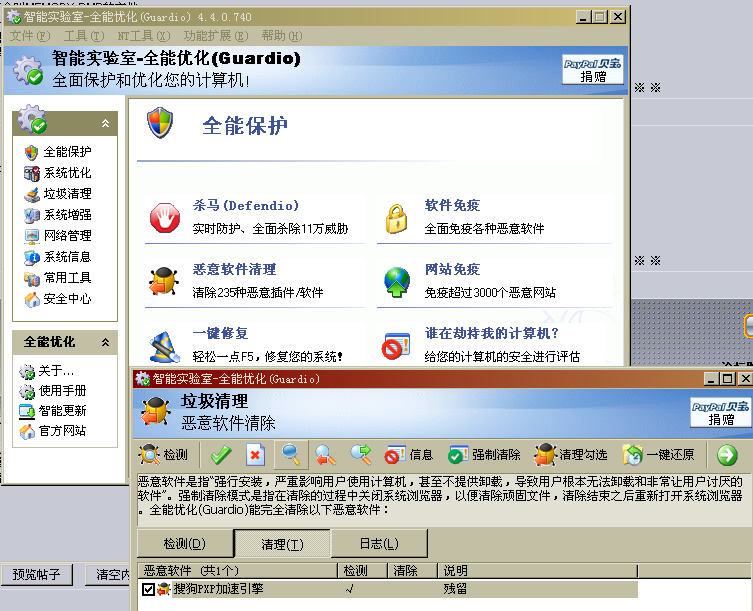Click the padlock 软件免疫 icon
The height and width of the screenshot is (611, 753).
coord(396,219)
